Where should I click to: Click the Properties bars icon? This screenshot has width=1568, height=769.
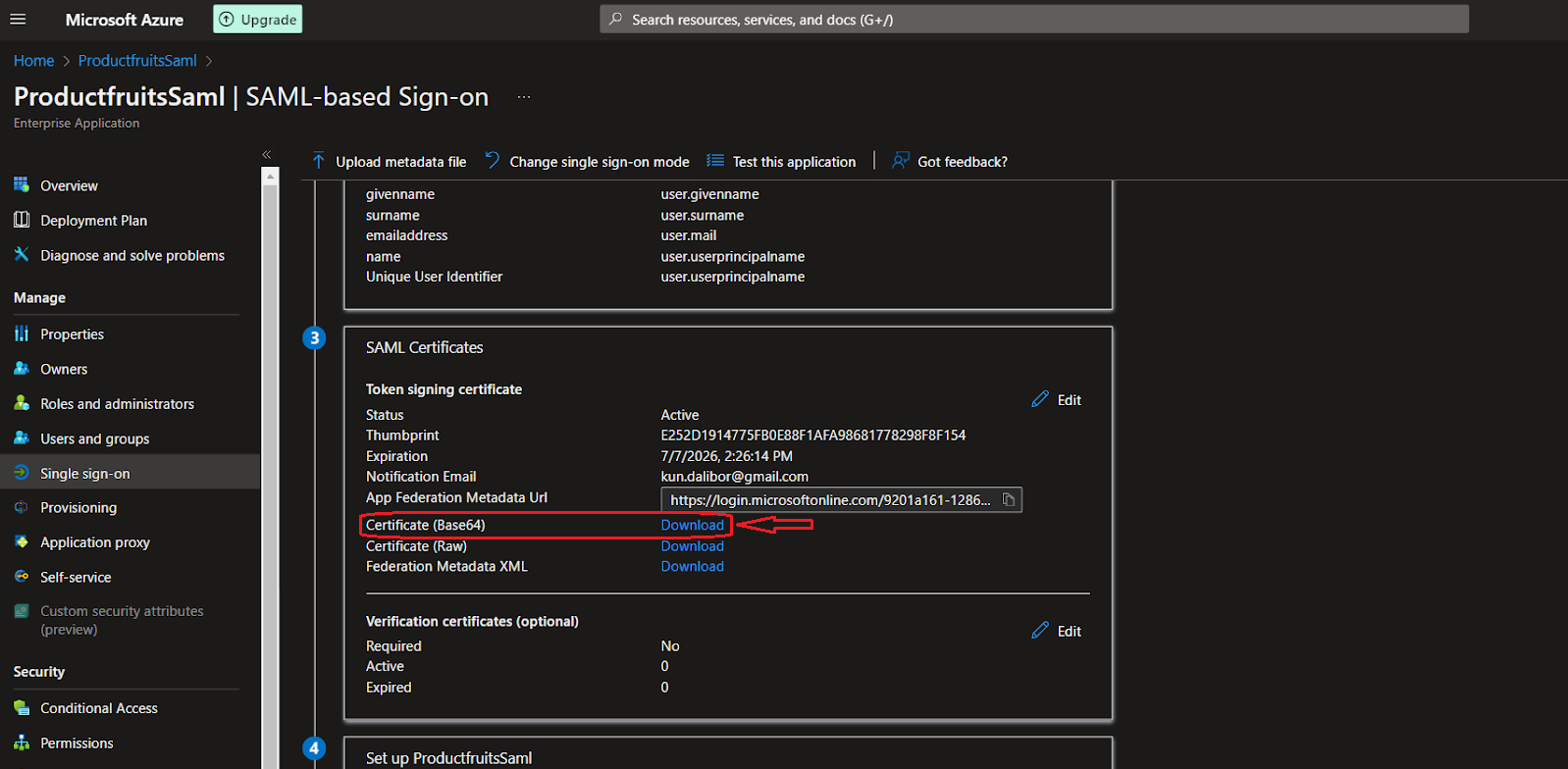click(x=22, y=333)
